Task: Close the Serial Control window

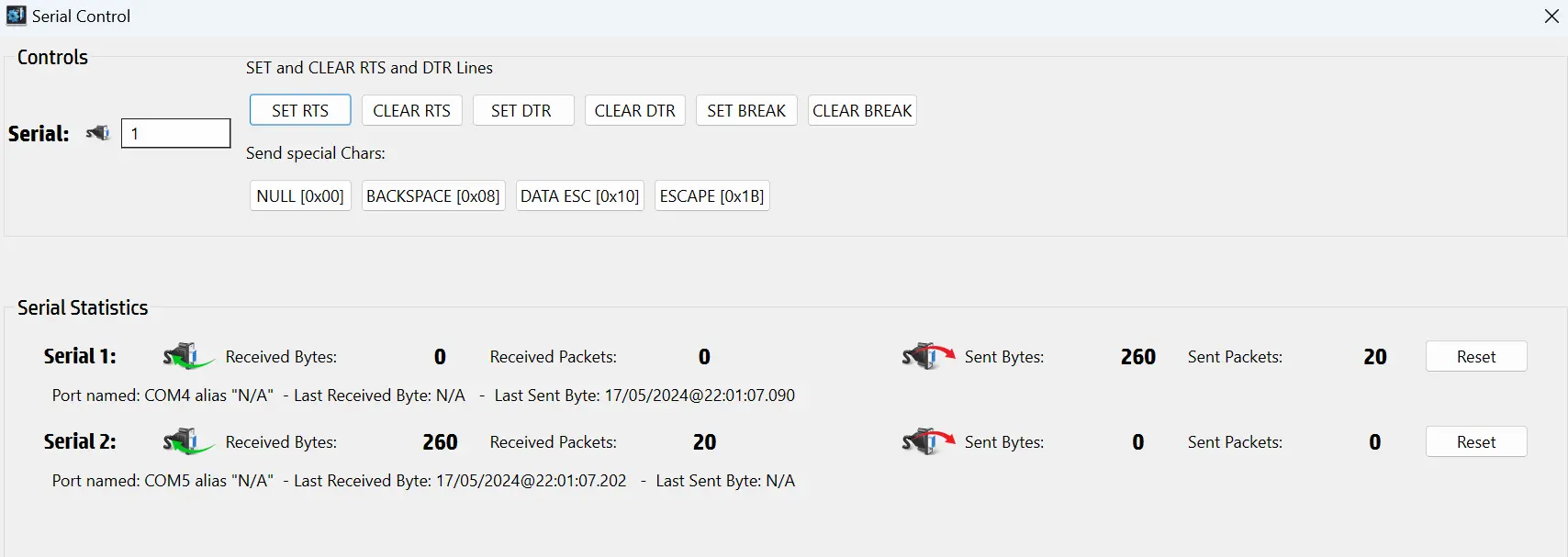Action: coord(1551,17)
